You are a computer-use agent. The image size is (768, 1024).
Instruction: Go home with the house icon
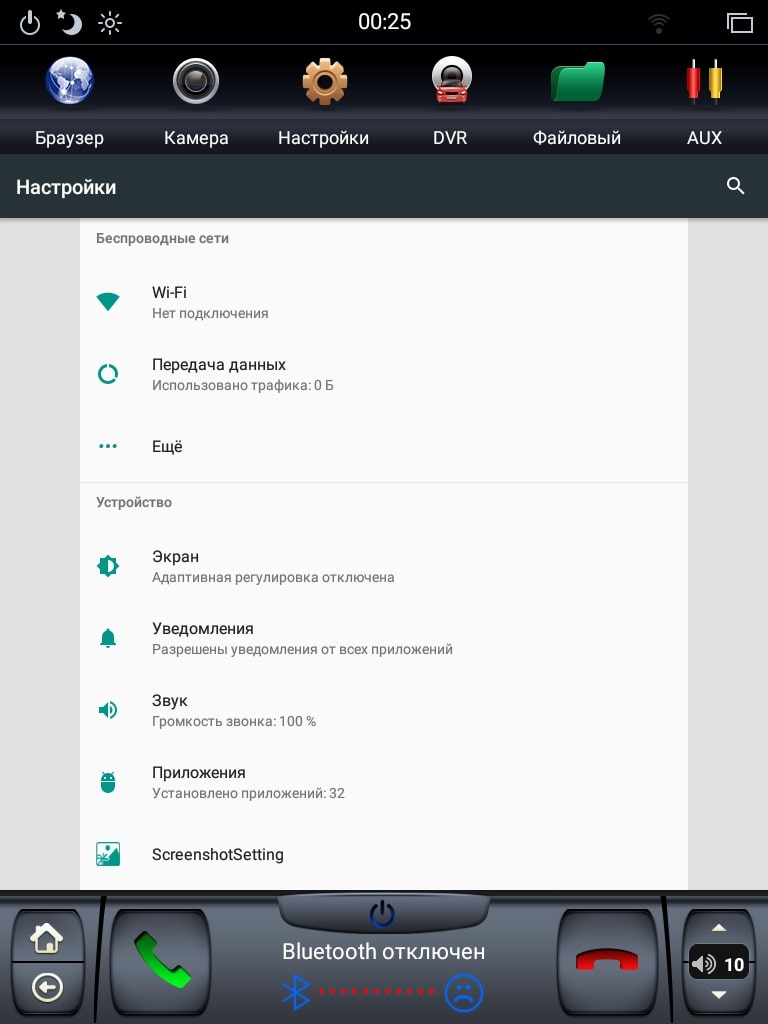47,938
